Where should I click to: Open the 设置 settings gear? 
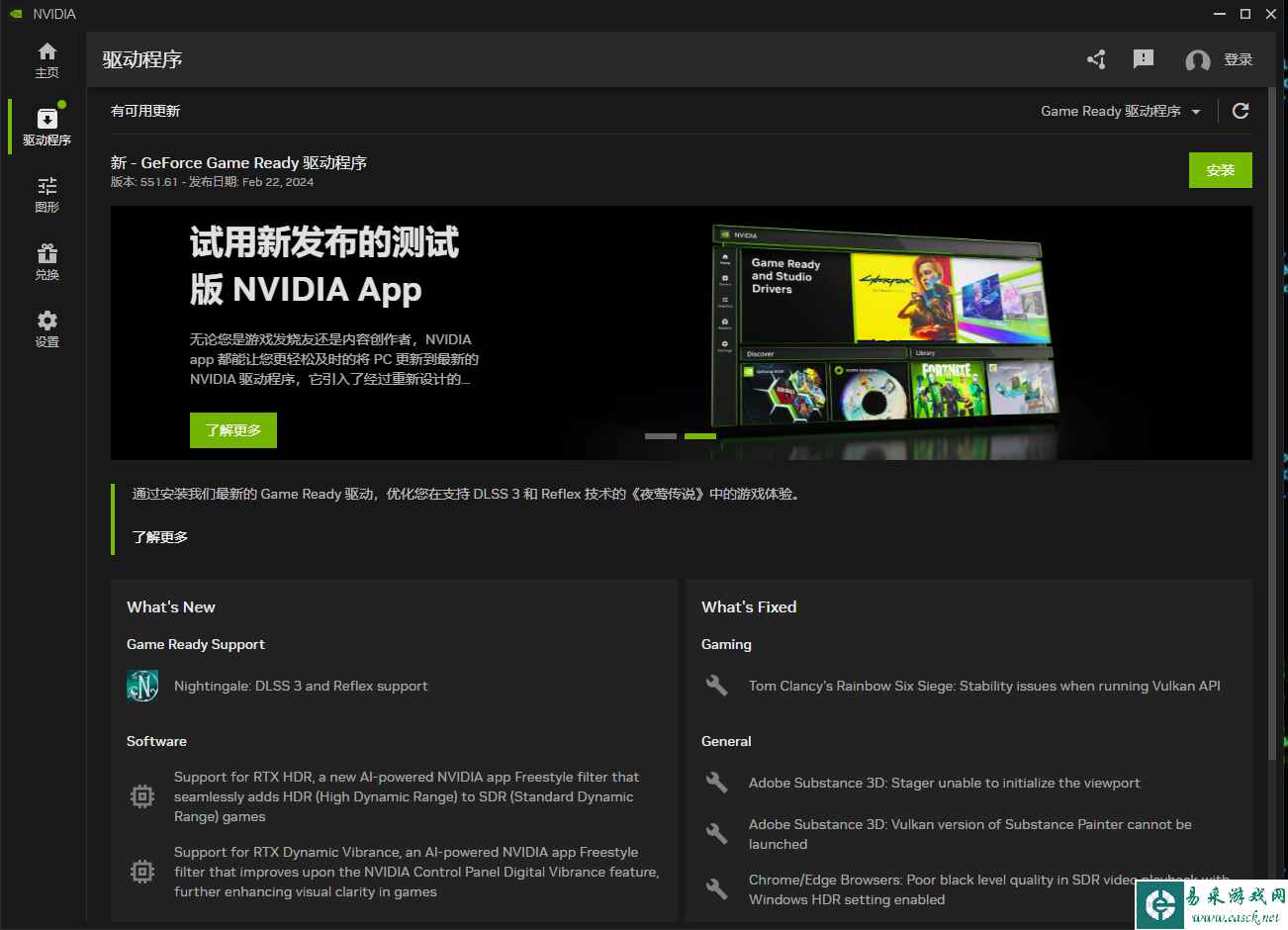pyautogui.click(x=46, y=328)
